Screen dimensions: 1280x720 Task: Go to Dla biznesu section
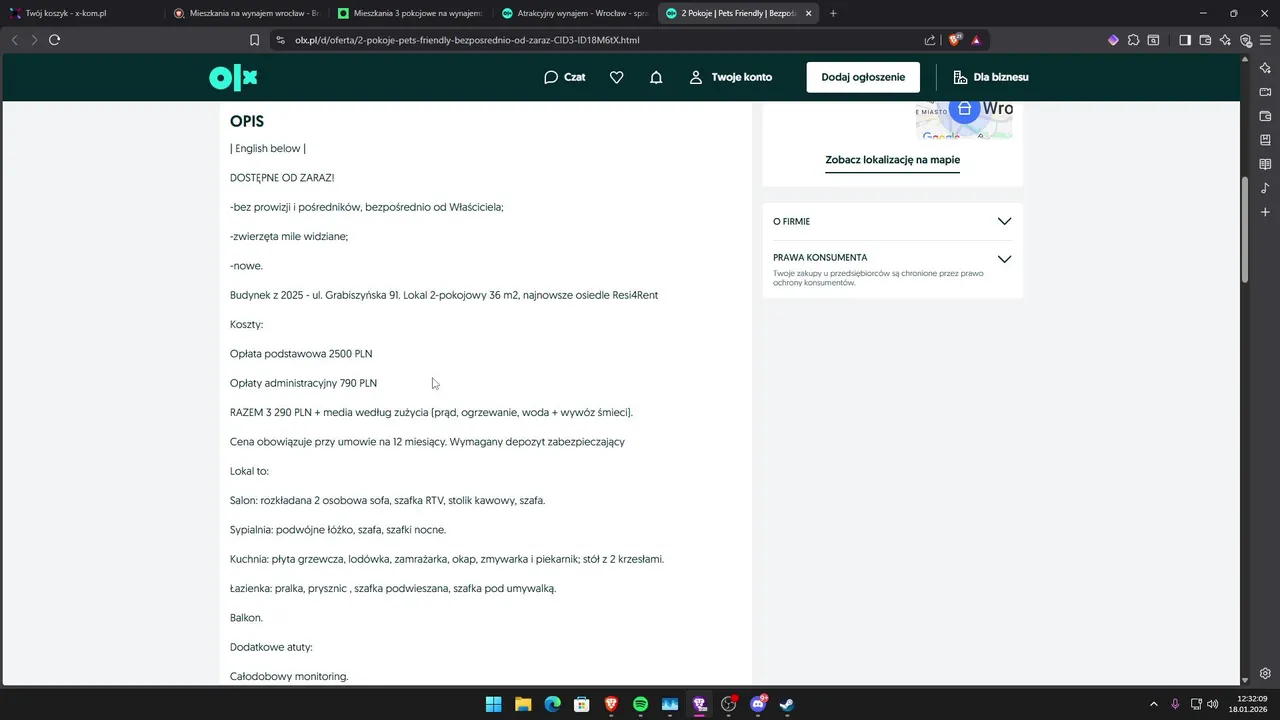click(x=991, y=77)
